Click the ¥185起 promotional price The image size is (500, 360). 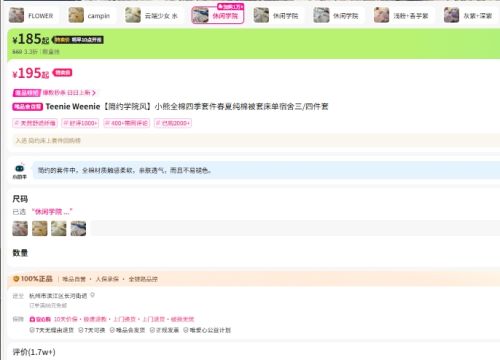coord(31,40)
